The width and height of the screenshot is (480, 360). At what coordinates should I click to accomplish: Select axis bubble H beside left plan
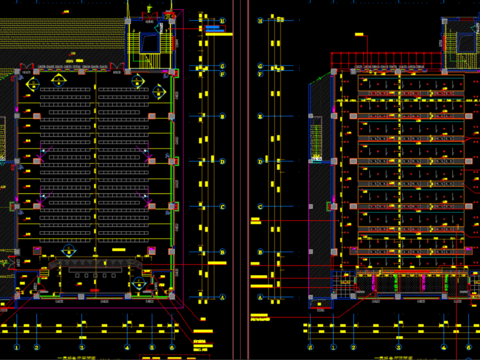223,21
